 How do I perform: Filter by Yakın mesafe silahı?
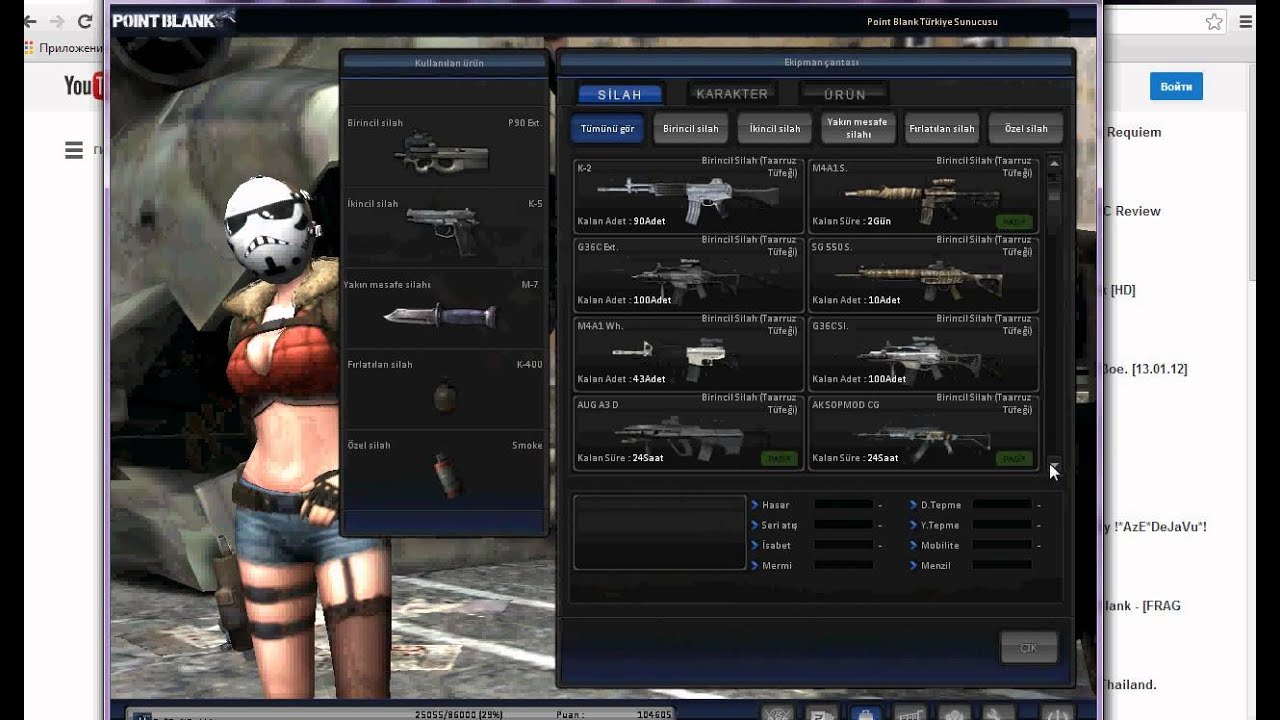[x=858, y=128]
